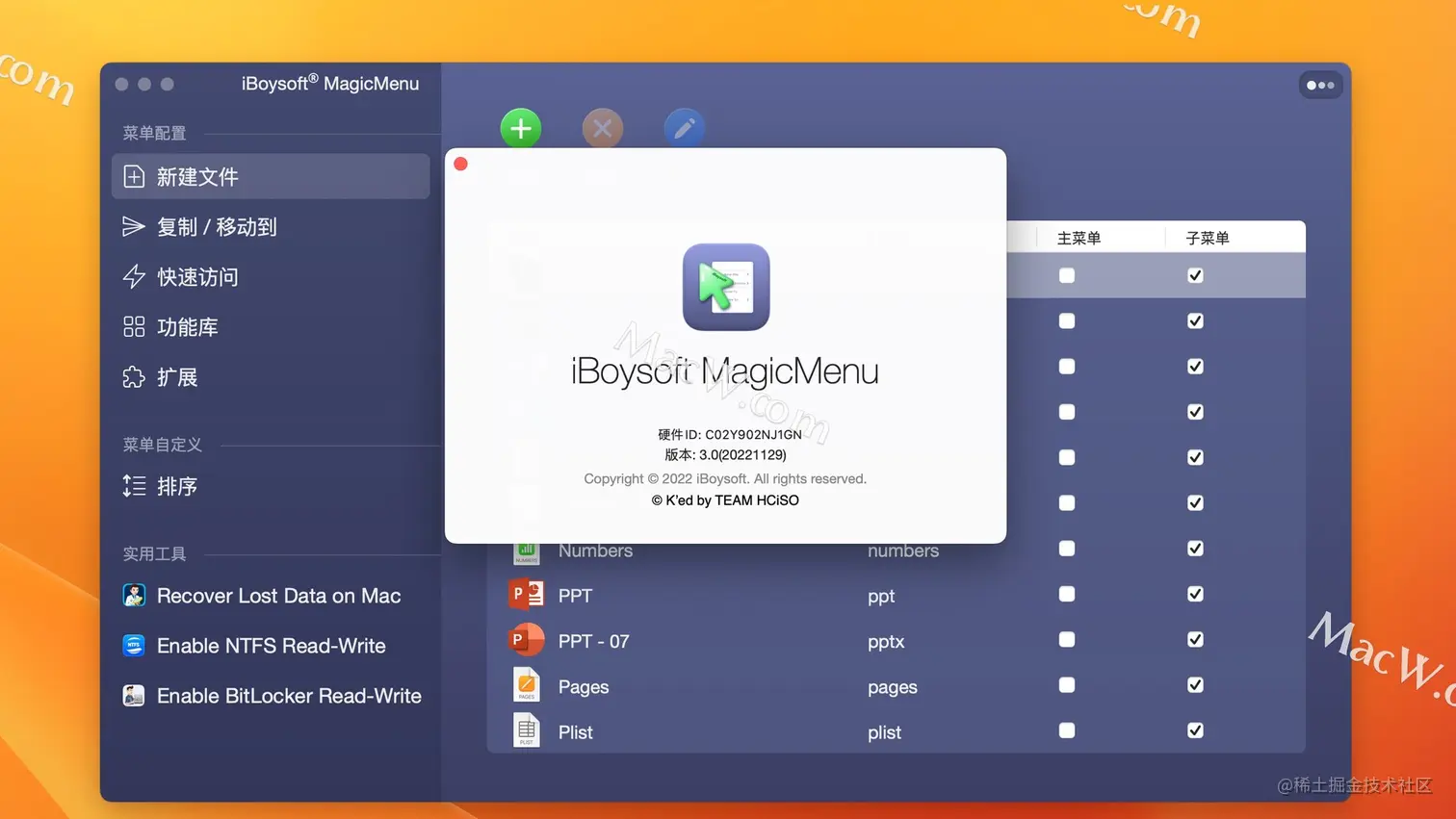Viewport: 1456px width, 819px height.
Task: Click the 排序 sort icon
Action: coord(134,486)
